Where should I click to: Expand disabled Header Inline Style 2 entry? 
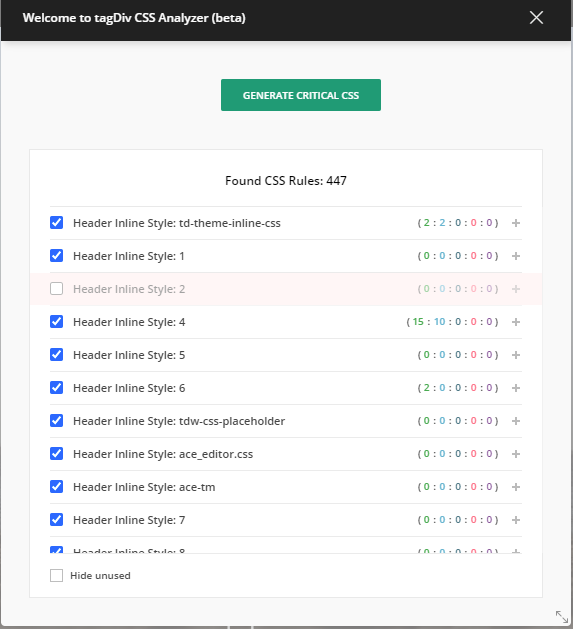point(516,289)
